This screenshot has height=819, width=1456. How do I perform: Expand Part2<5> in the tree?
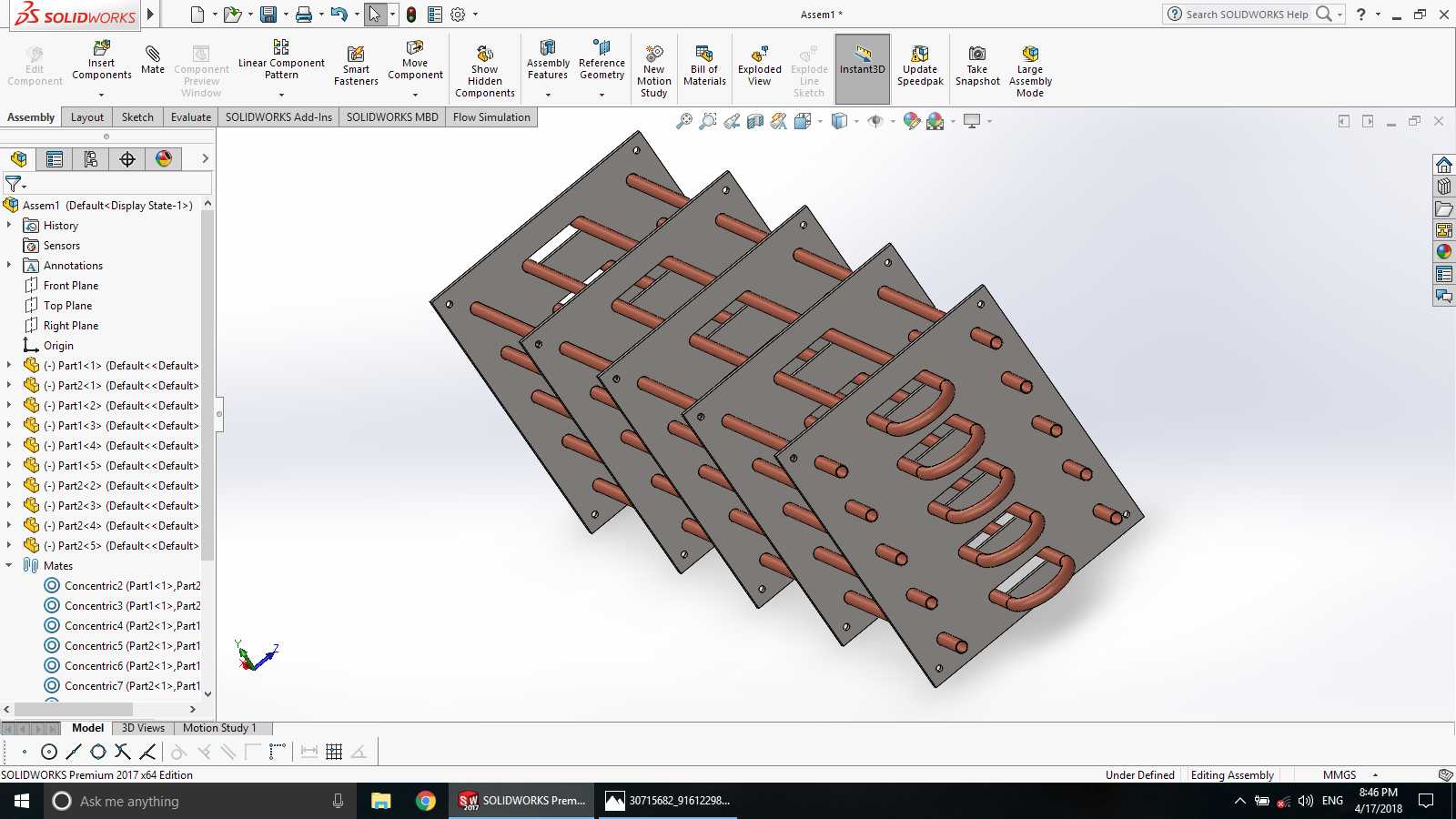click(x=9, y=545)
